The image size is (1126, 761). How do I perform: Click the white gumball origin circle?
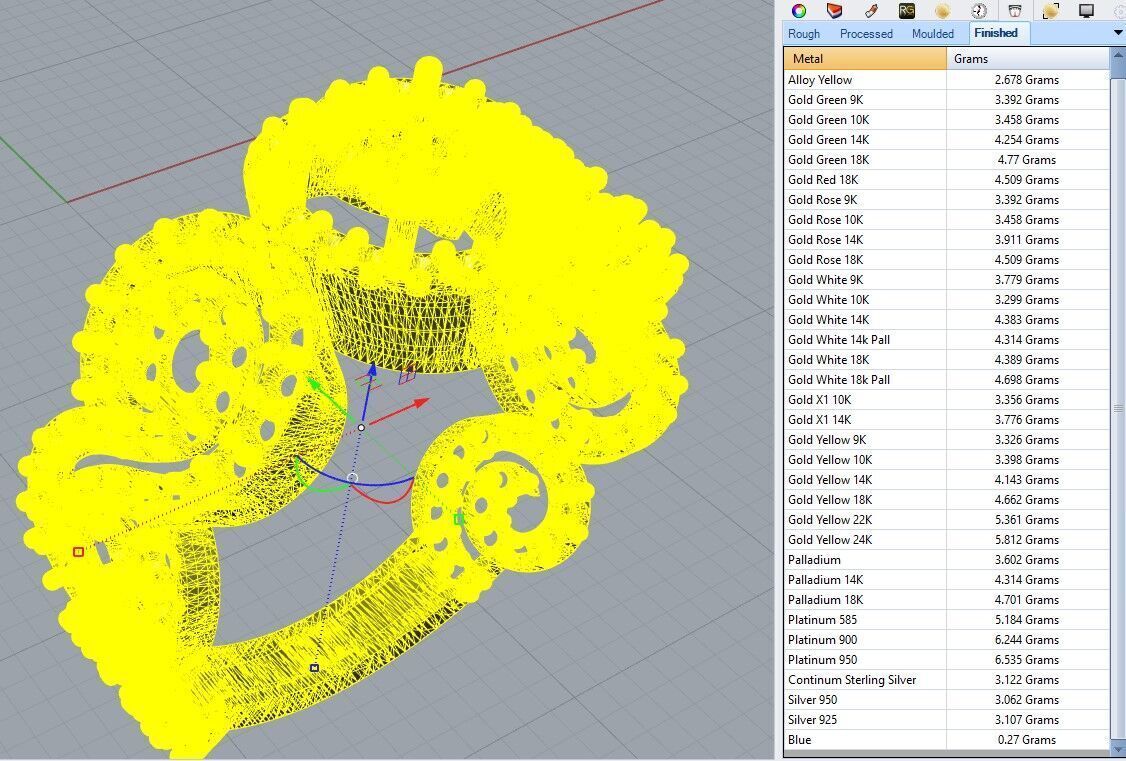click(361, 428)
